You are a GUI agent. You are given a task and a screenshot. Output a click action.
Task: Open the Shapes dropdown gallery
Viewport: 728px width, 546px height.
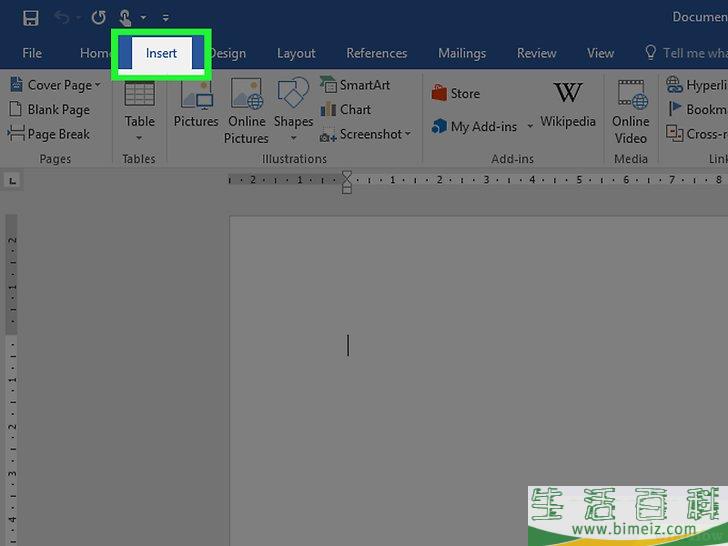tap(293, 137)
